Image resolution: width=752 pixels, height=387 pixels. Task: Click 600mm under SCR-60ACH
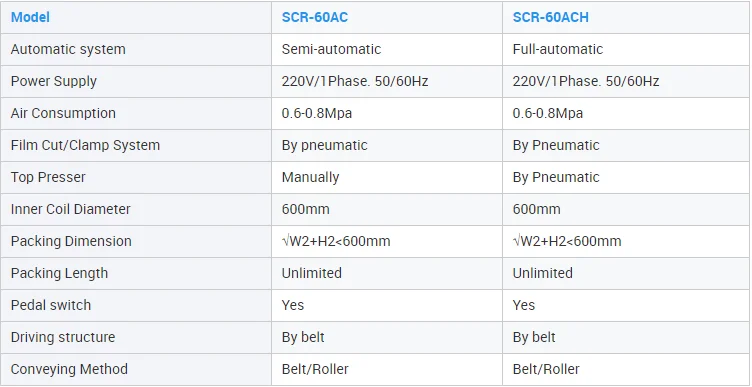[x=536, y=209]
